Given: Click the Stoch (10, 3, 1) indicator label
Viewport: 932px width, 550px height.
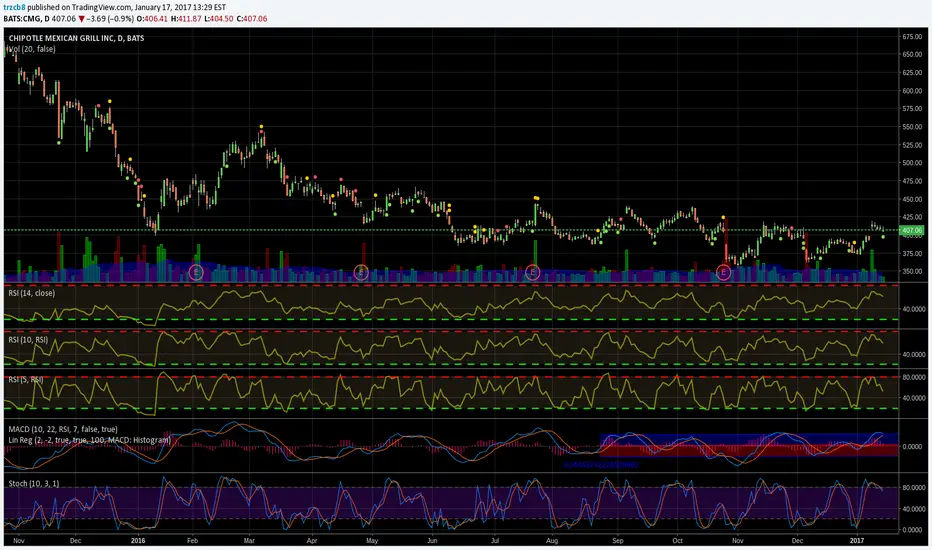Looking at the screenshot, I should [x=34, y=483].
